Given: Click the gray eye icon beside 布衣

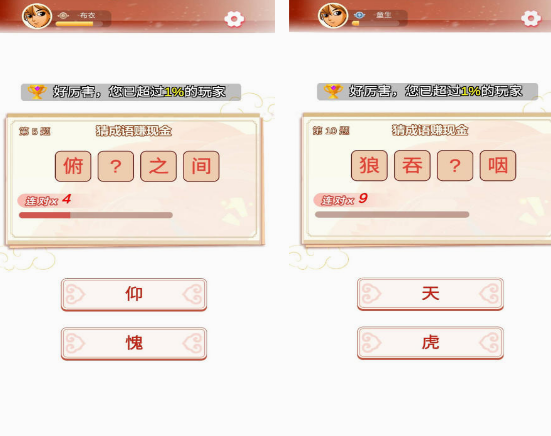Looking at the screenshot, I should click(63, 15).
